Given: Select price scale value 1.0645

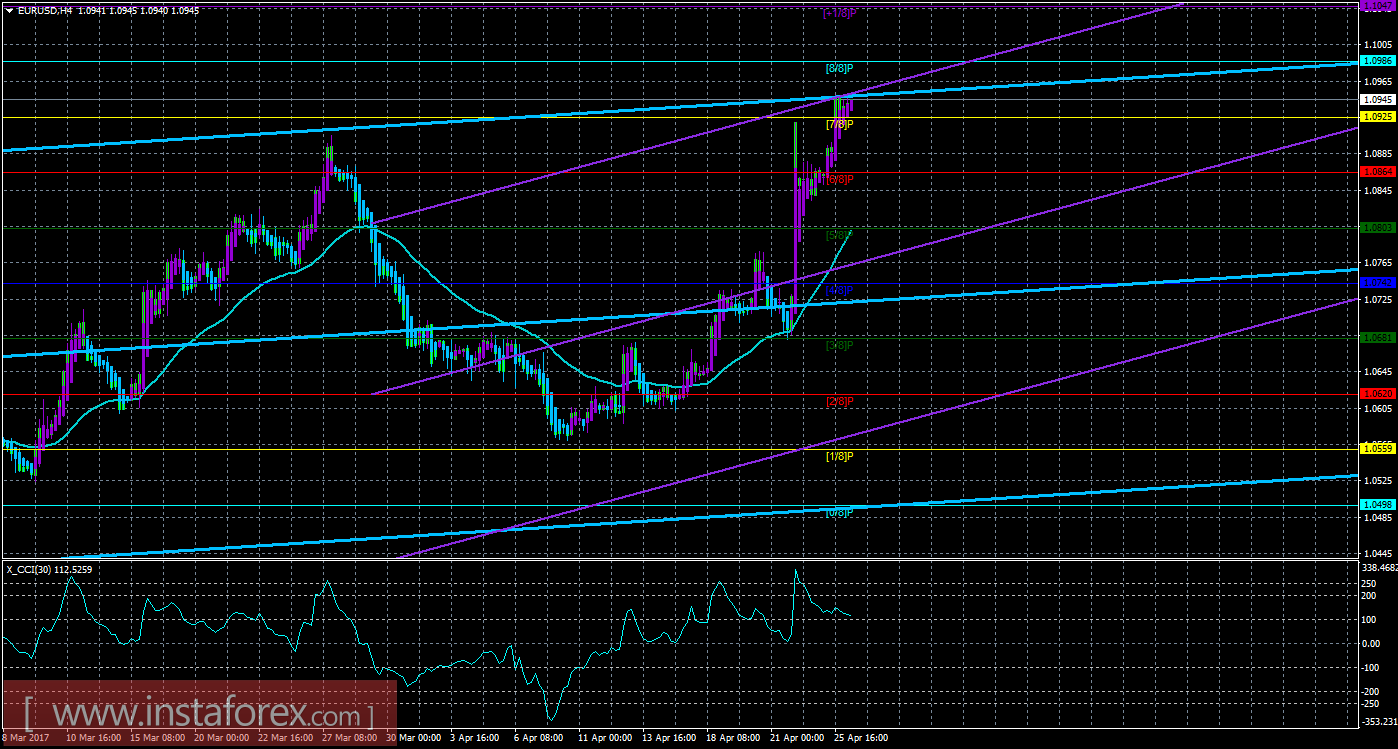Looking at the screenshot, I should pos(1378,372).
